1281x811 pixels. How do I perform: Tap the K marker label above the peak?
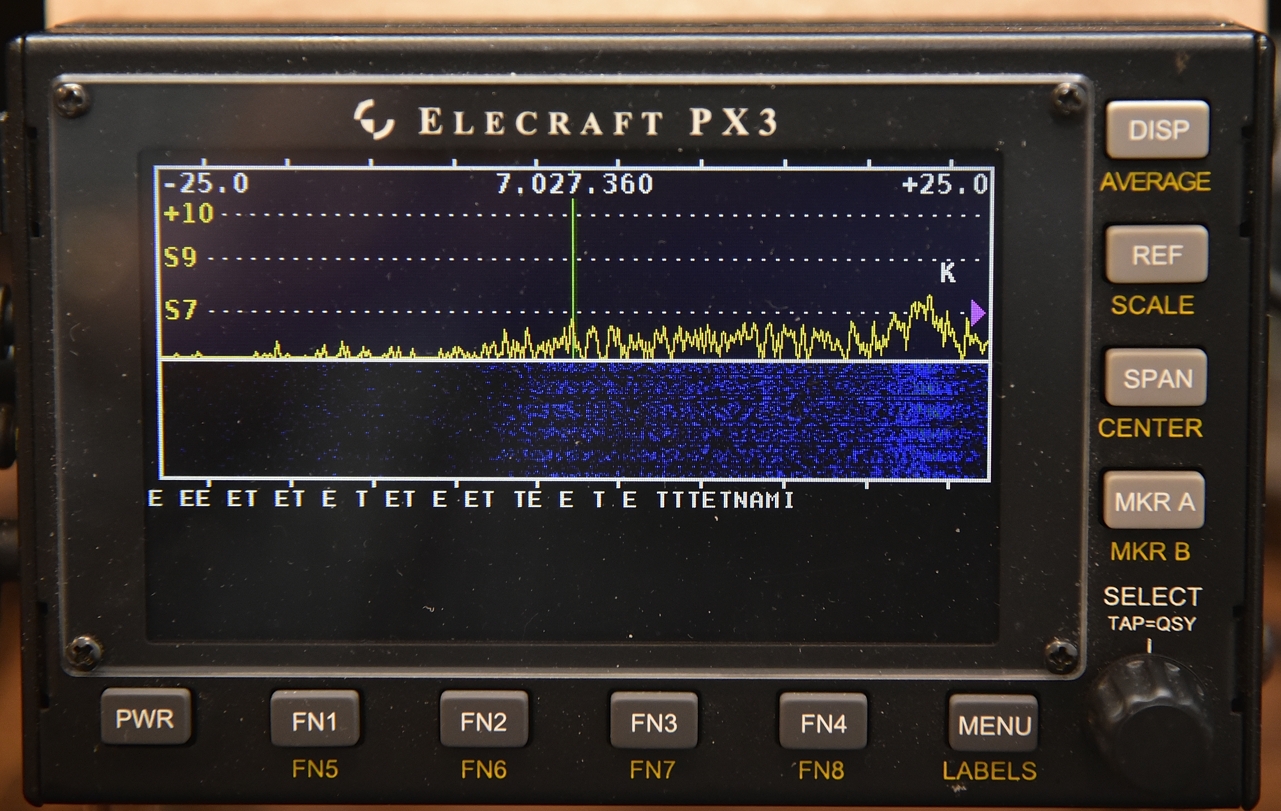pyautogui.click(x=948, y=272)
